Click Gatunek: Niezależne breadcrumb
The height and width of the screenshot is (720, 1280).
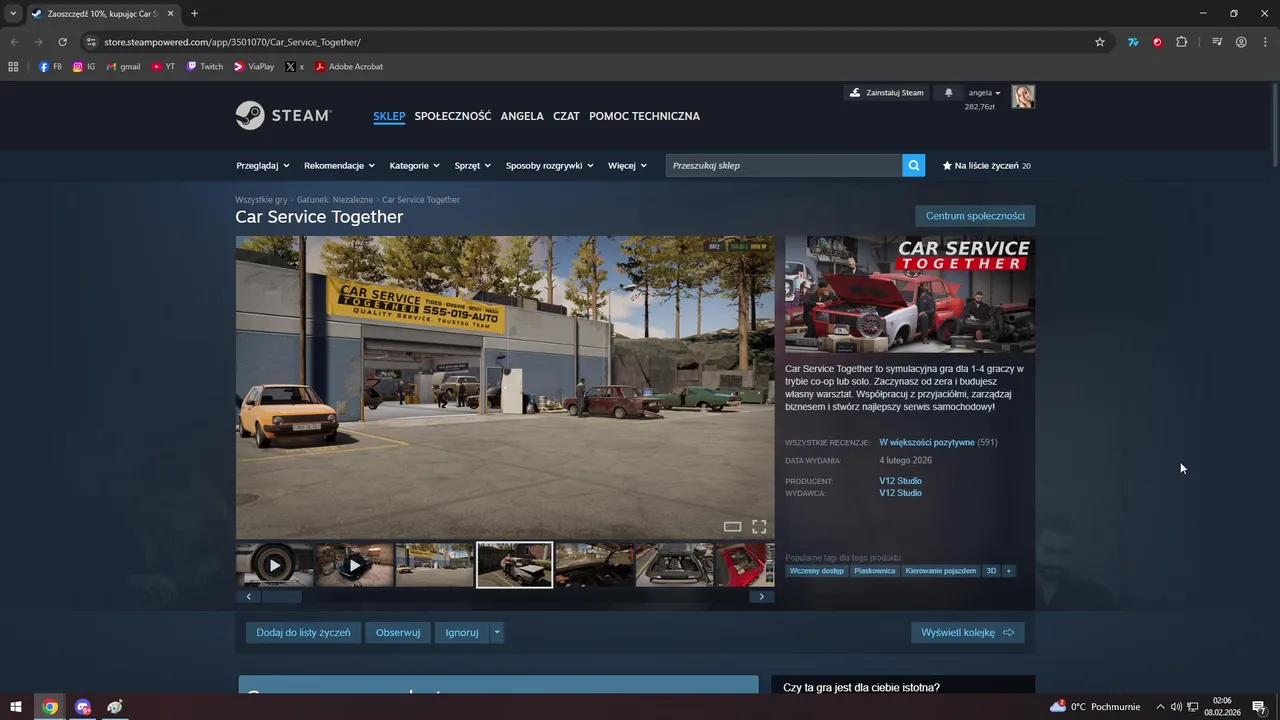(x=335, y=200)
